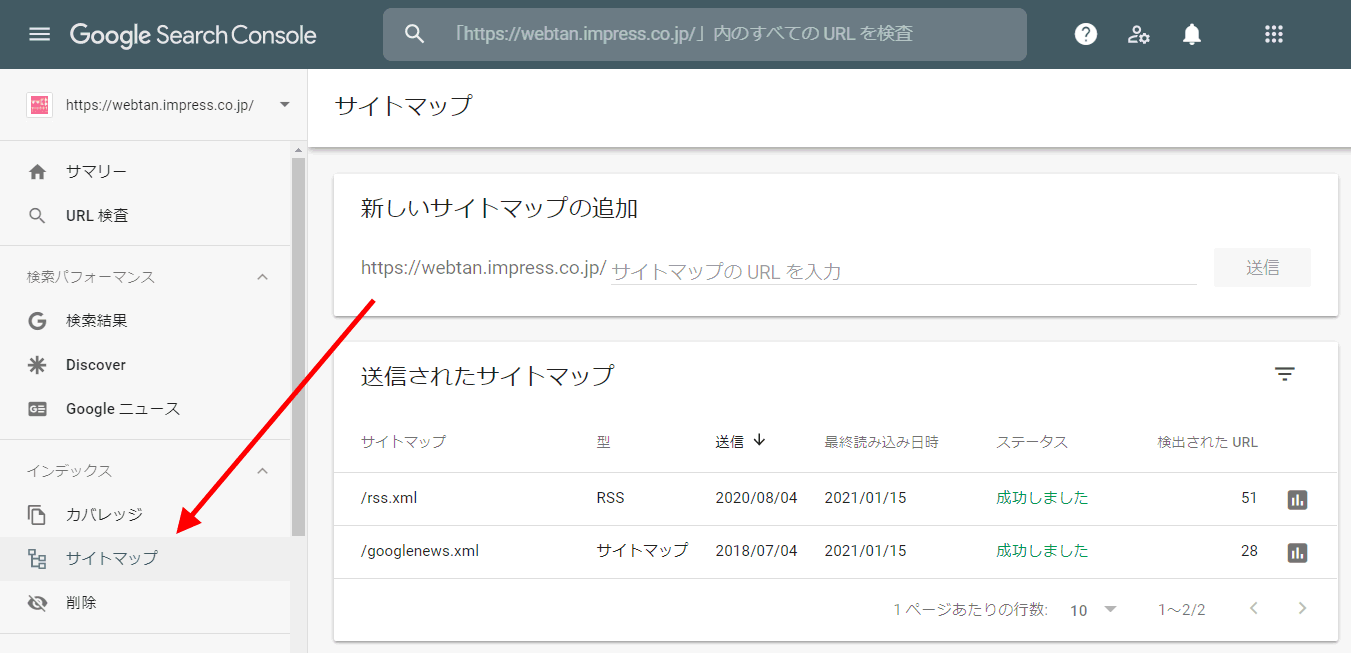
Task: Click the サイトマップ type cell for /googlenews.xml
Action: 642,551
